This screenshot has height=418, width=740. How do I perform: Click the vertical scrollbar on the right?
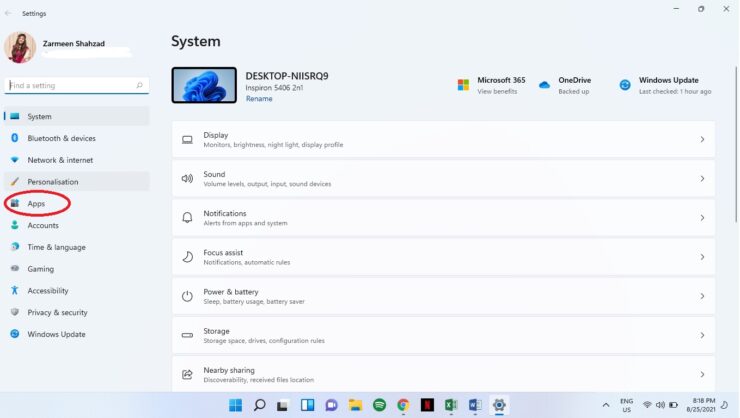(736, 144)
